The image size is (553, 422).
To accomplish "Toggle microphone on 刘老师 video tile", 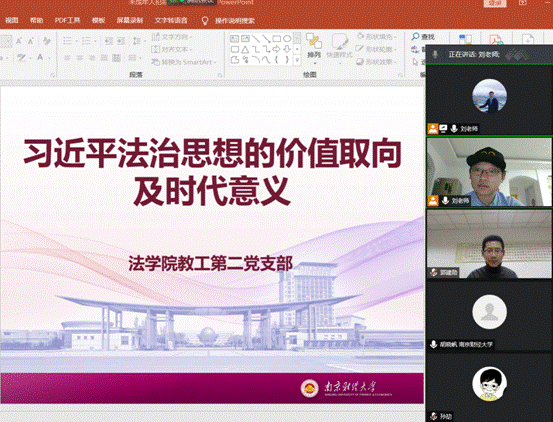I will 445,201.
